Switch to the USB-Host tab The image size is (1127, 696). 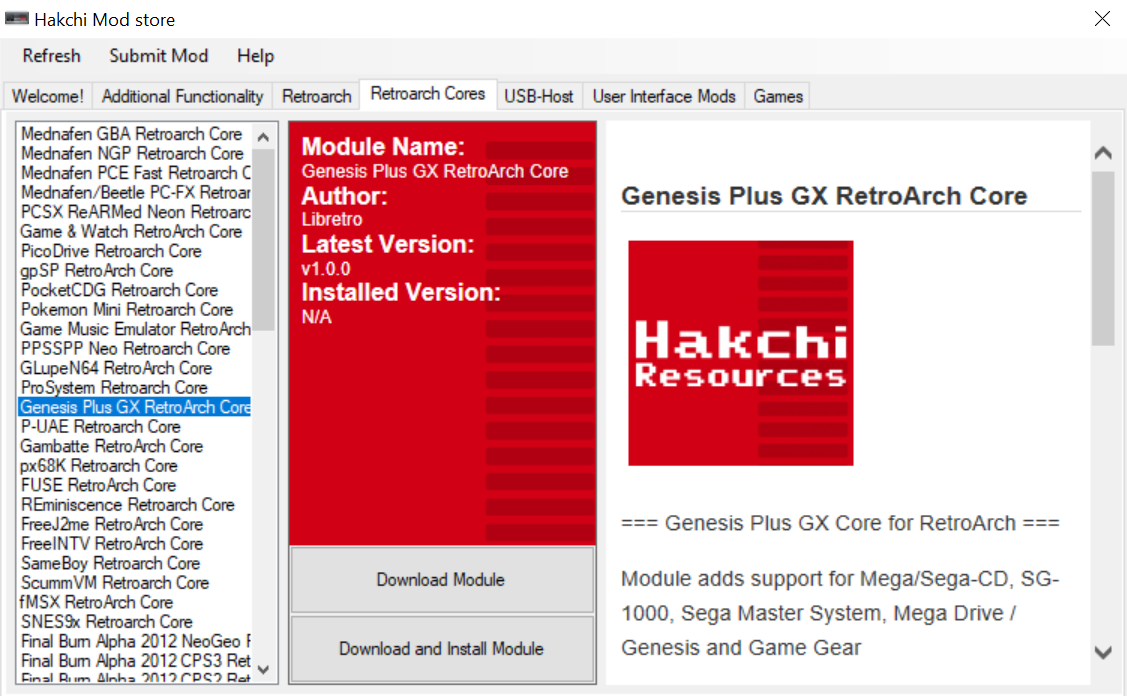[539, 96]
